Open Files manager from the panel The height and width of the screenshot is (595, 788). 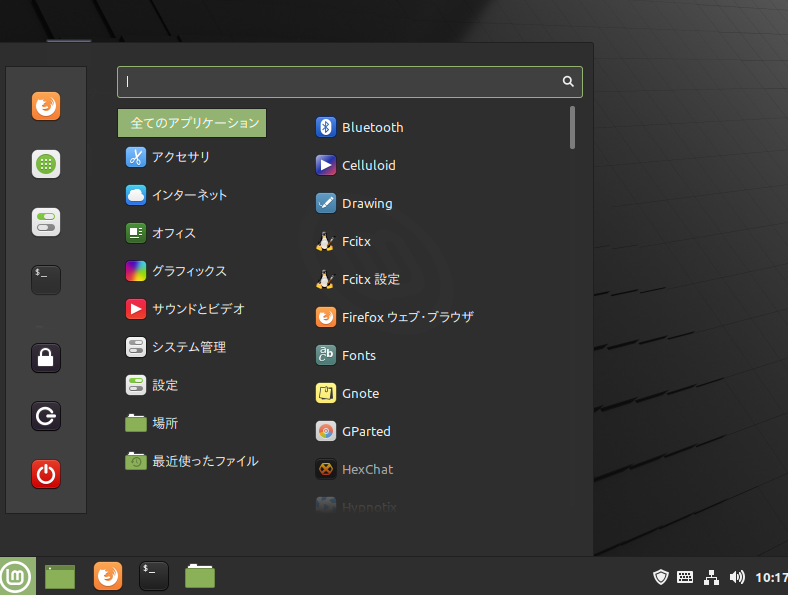pos(200,576)
